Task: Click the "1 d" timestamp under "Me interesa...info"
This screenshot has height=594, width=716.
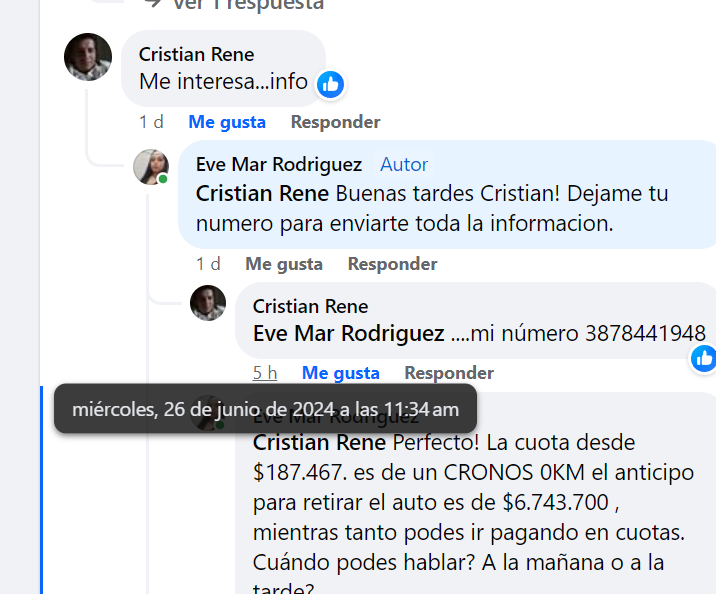Action: [x=151, y=122]
